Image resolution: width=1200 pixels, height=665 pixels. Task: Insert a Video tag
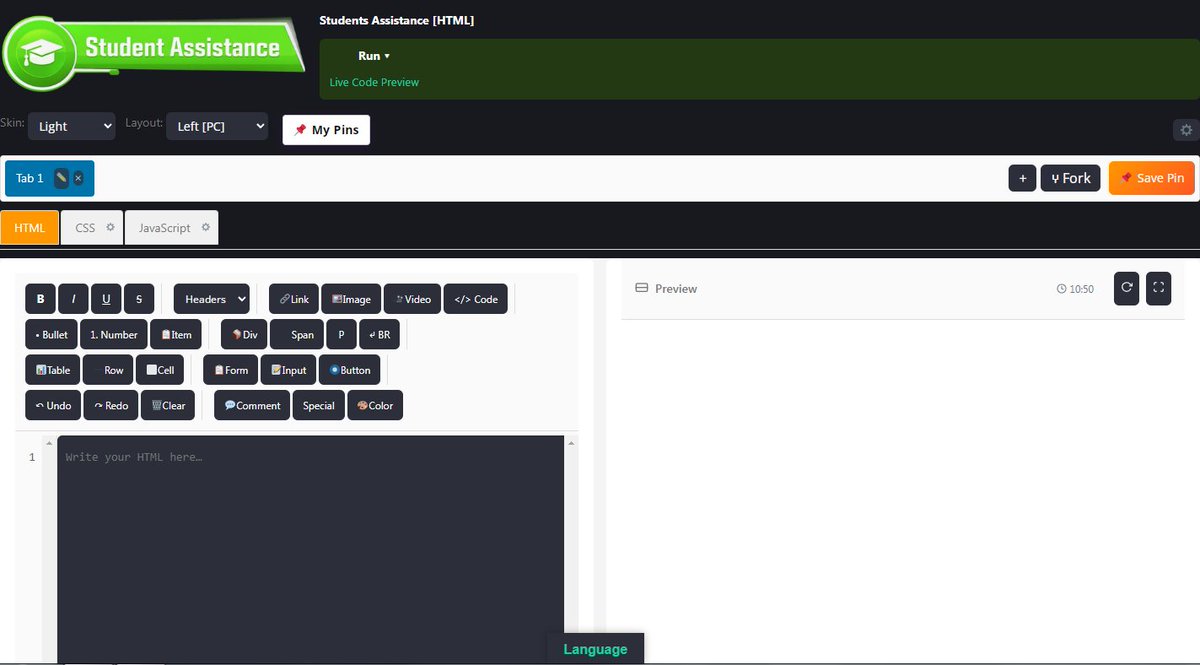pos(412,299)
